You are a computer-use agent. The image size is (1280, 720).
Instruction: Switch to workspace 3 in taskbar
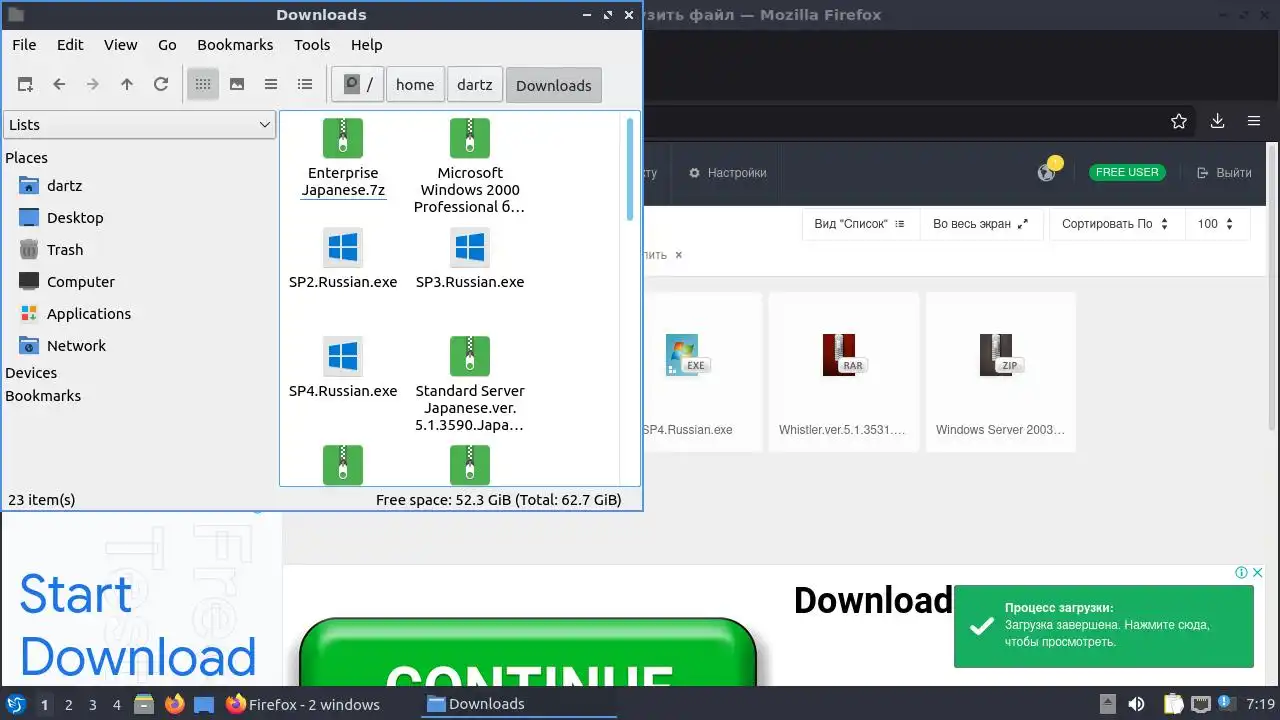pos(93,705)
